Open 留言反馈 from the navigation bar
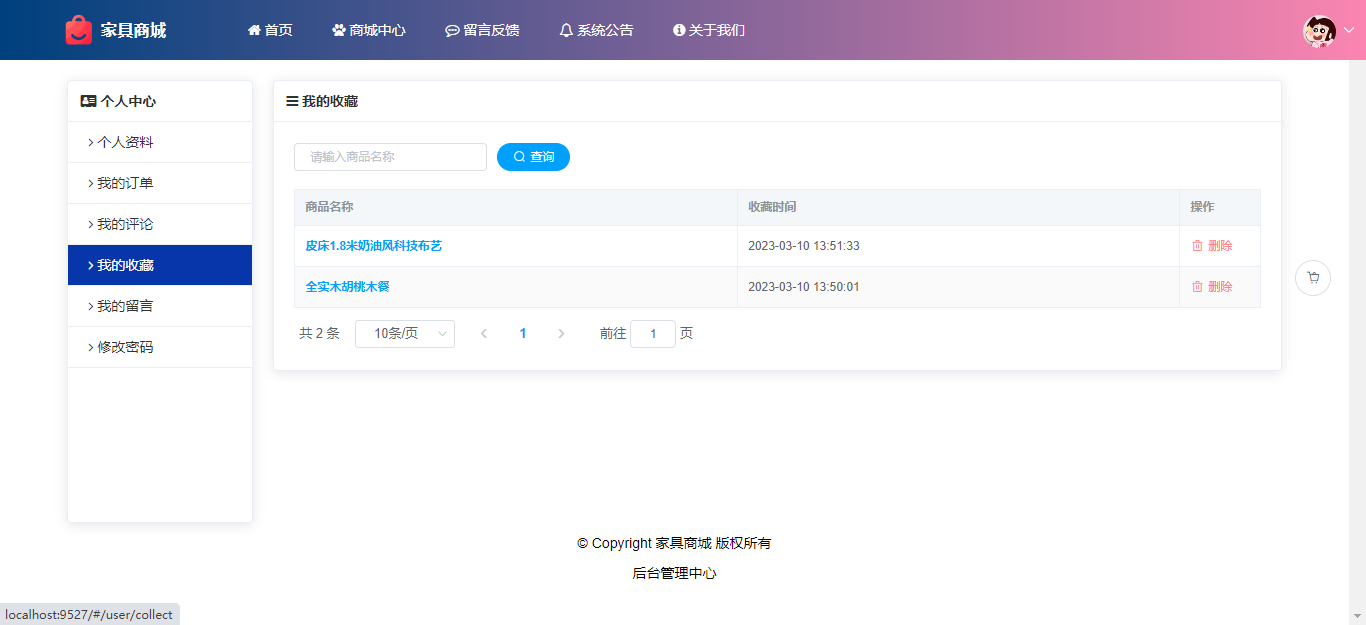 point(482,30)
